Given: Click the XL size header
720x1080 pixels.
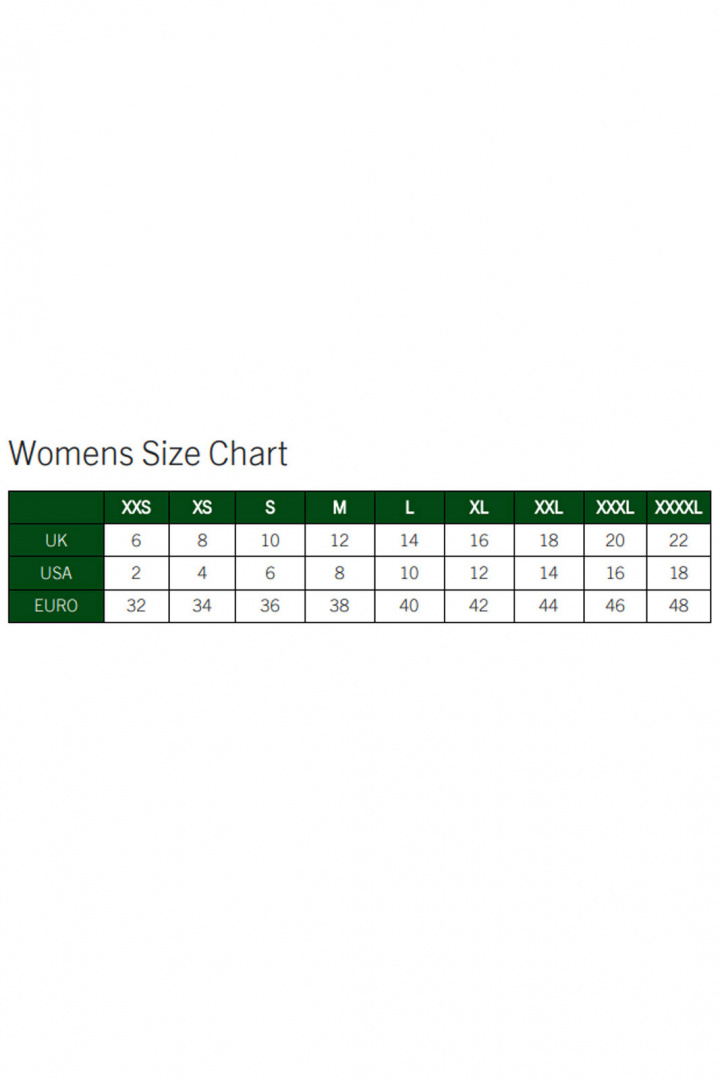Looking at the screenshot, I should [x=479, y=508].
